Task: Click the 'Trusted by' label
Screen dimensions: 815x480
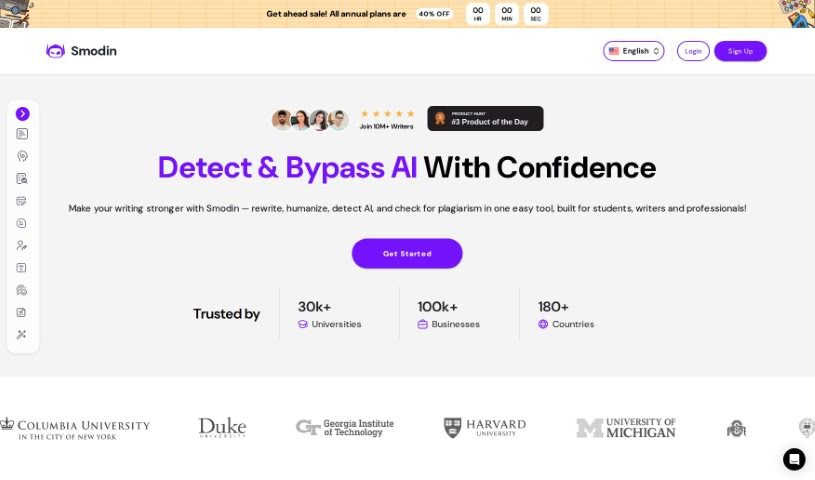Action: coord(227,314)
